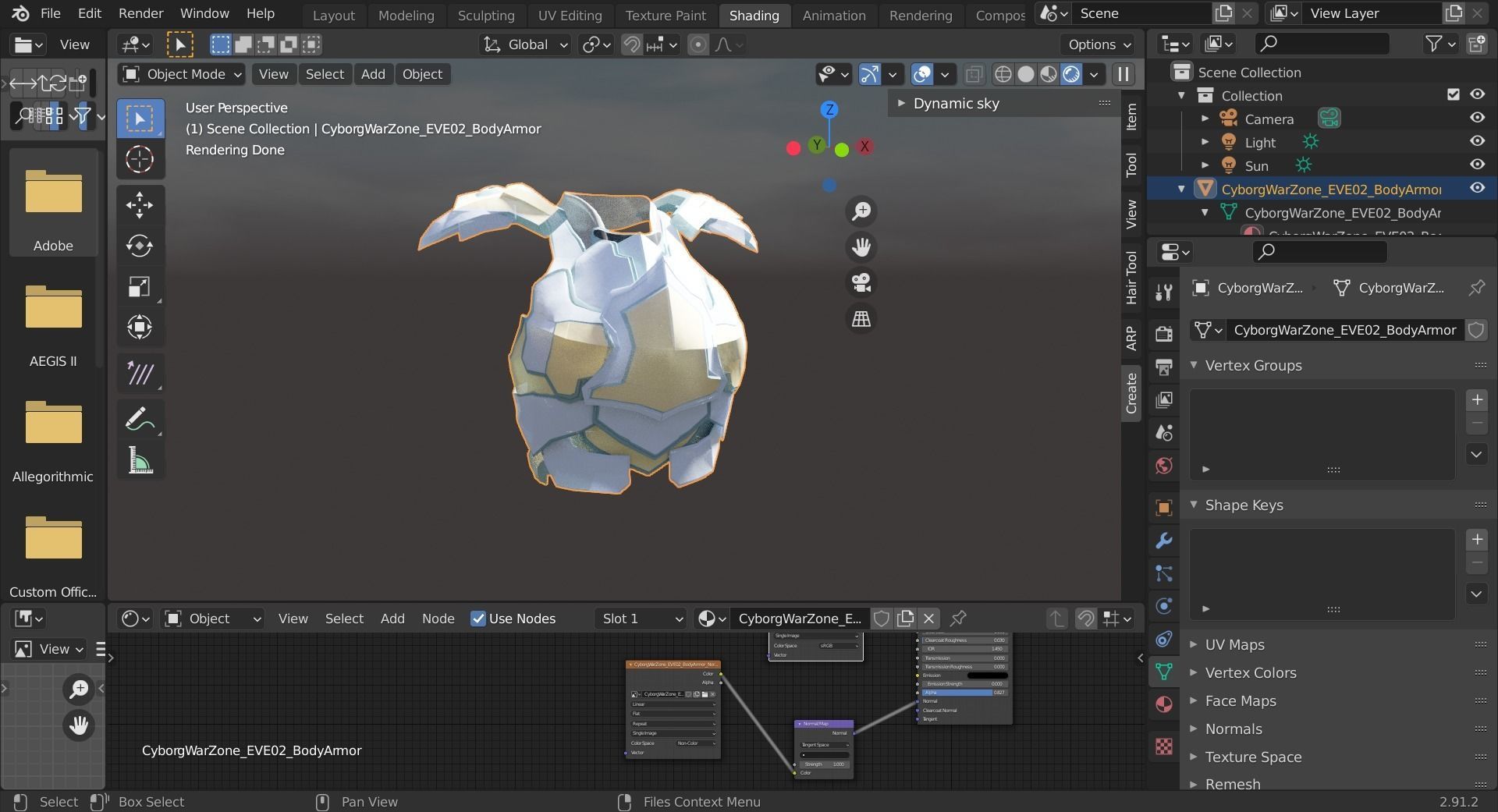Image resolution: width=1498 pixels, height=812 pixels.
Task: Open the Modifiers wrench properties tab
Action: click(x=1163, y=541)
